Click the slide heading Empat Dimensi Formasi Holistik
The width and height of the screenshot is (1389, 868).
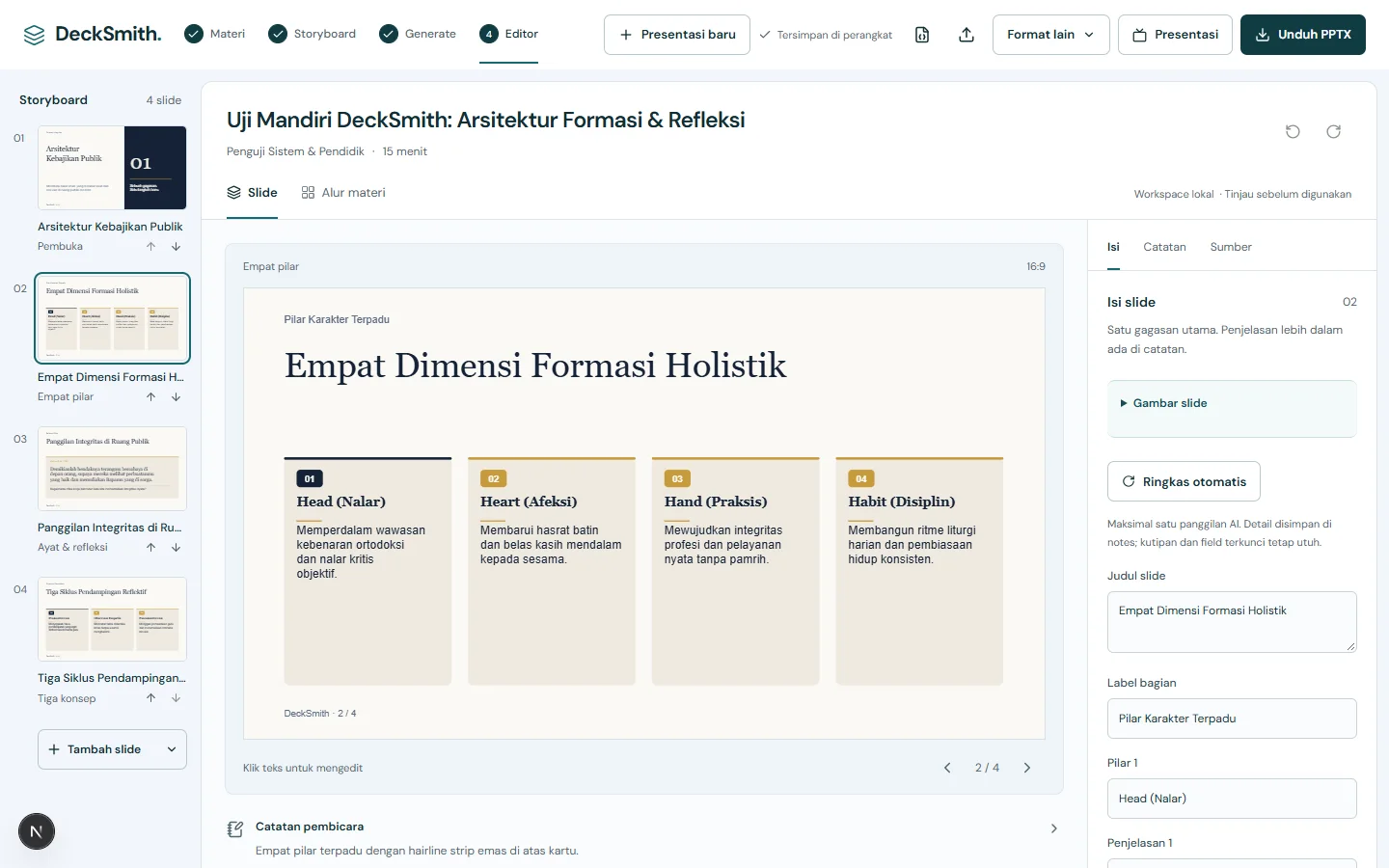pos(535,366)
